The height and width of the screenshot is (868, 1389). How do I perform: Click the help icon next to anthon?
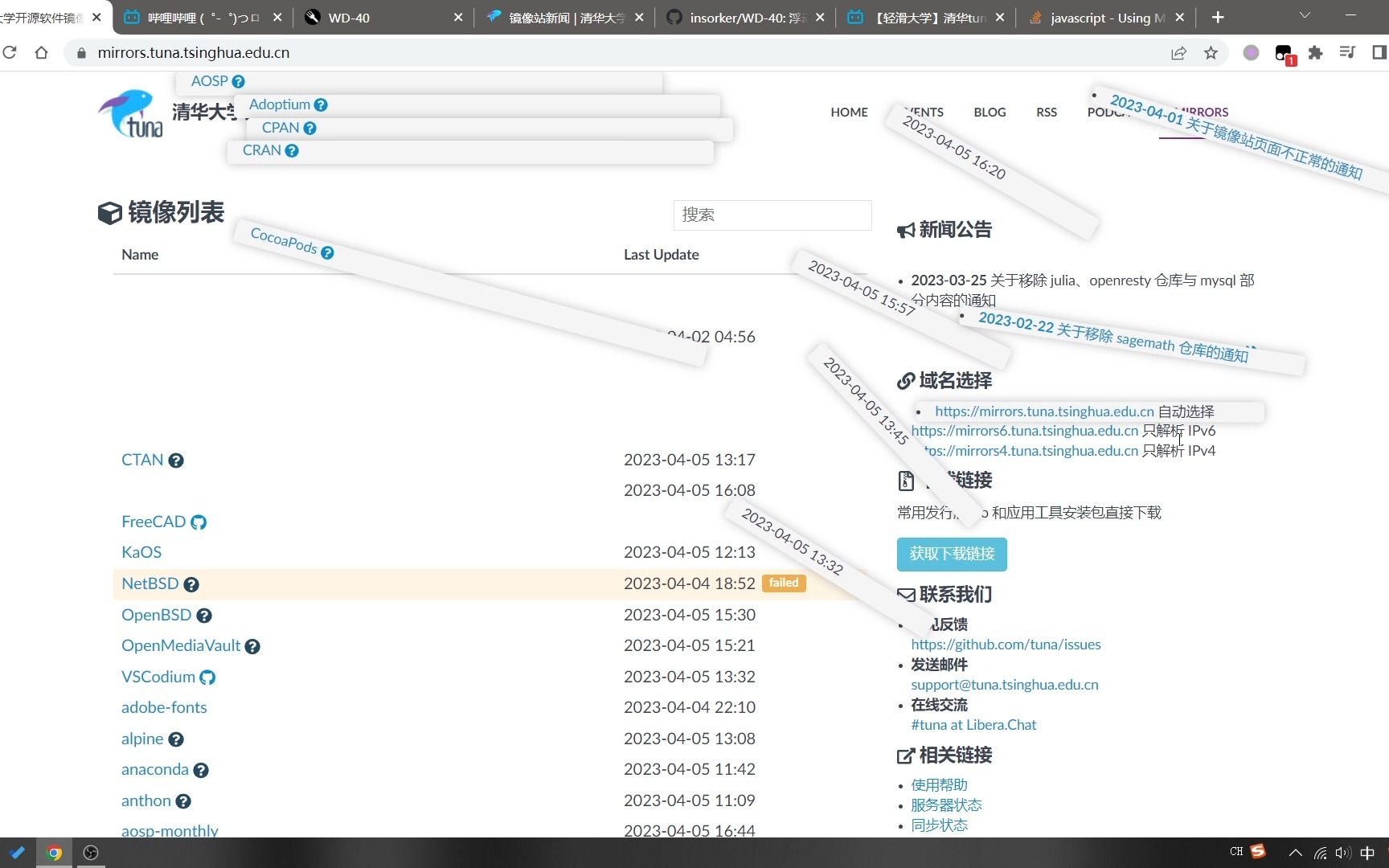[183, 801]
